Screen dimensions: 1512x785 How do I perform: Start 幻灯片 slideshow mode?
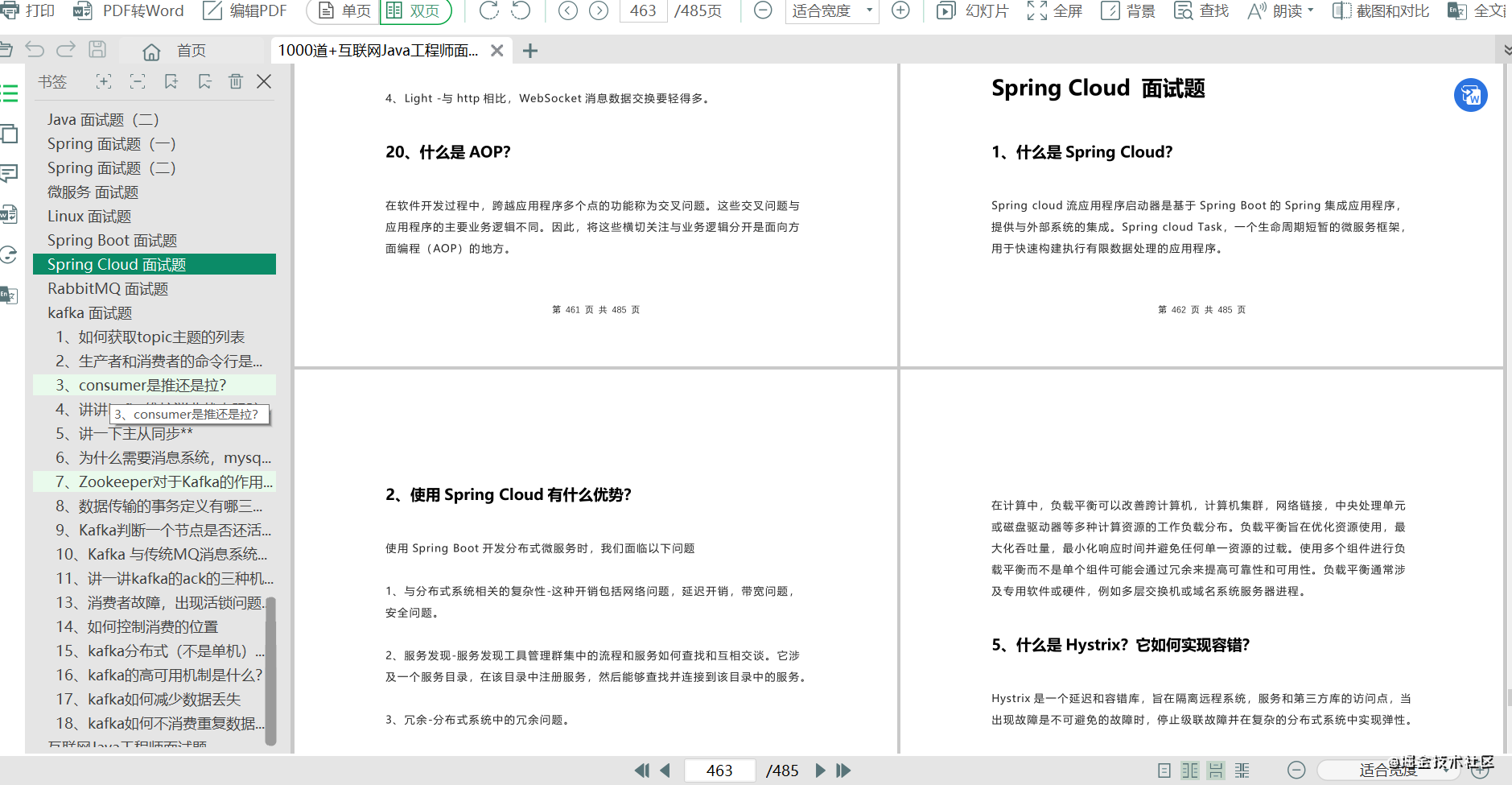click(x=972, y=10)
